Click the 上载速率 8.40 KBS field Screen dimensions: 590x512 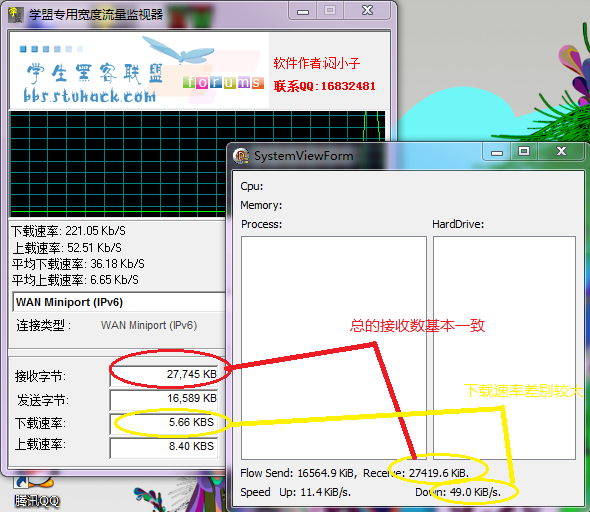pos(164,447)
